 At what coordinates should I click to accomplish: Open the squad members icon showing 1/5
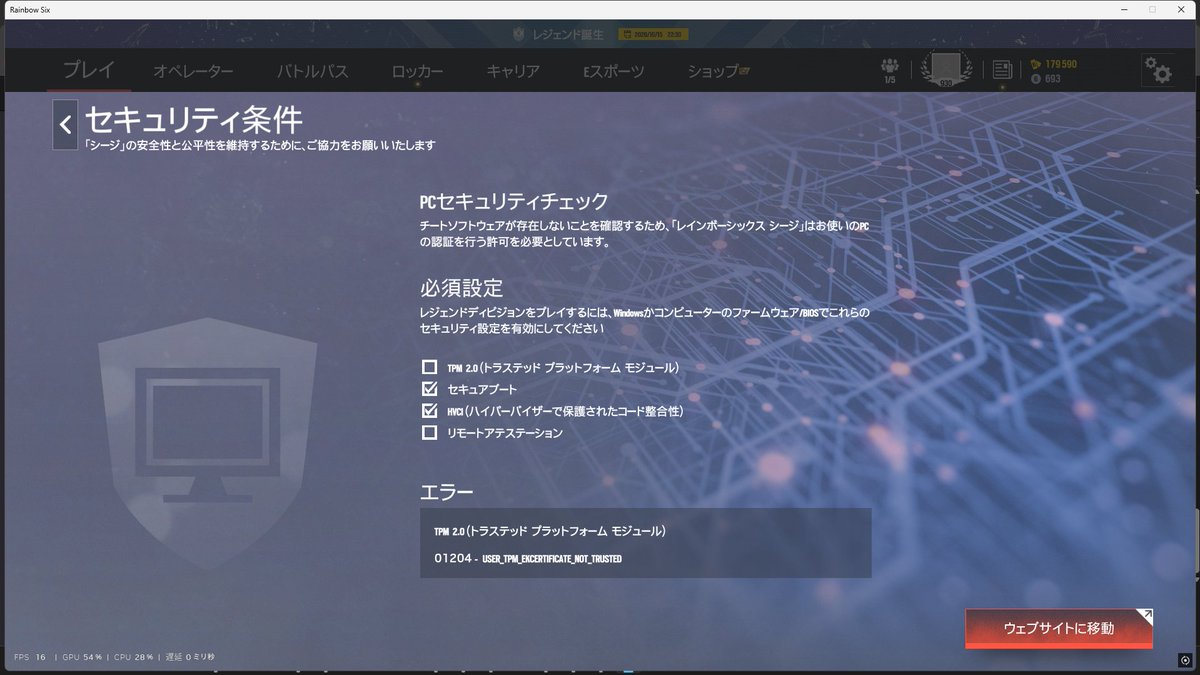click(890, 70)
